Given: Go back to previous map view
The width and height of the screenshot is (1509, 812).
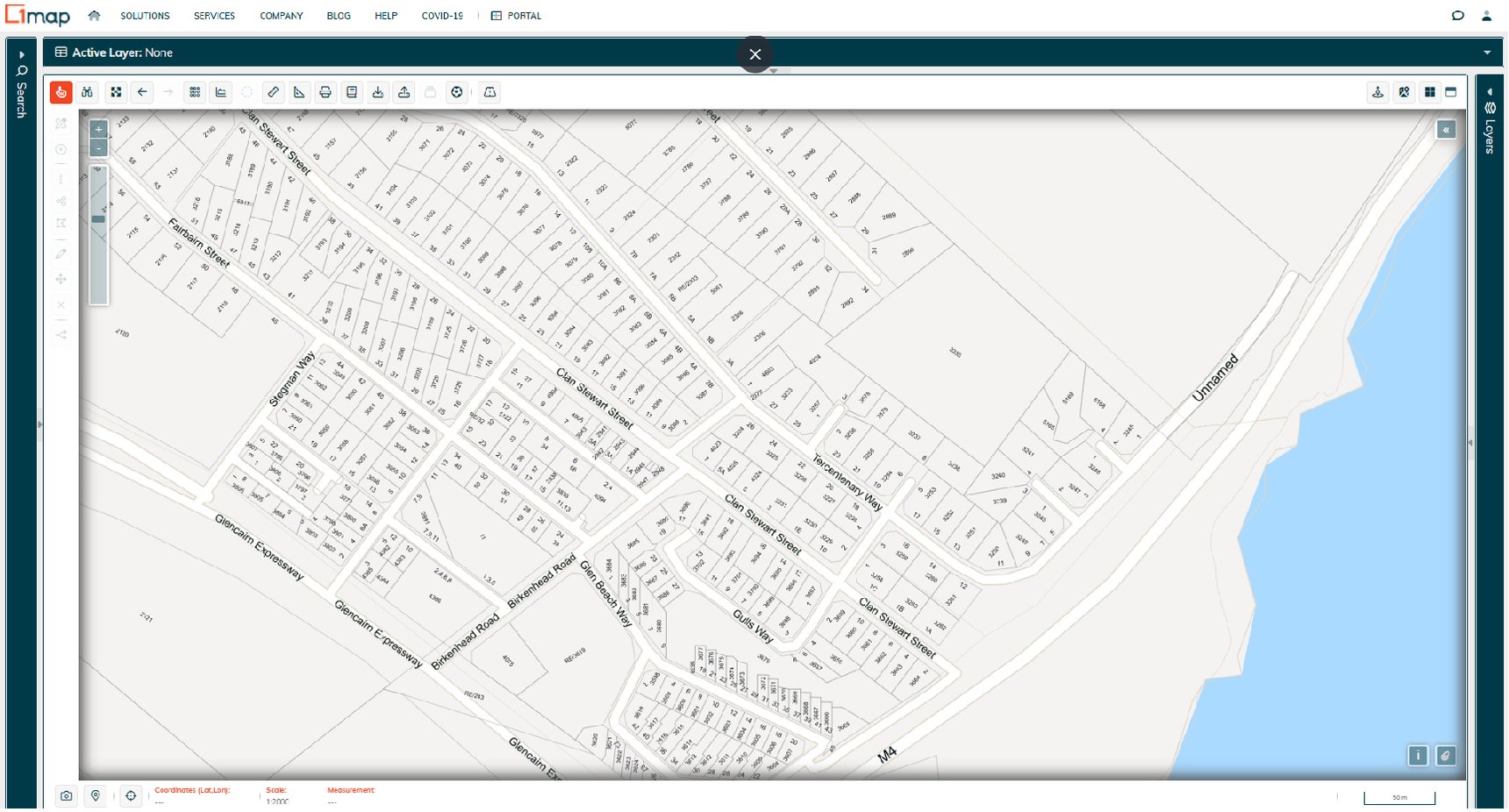Looking at the screenshot, I should click(x=142, y=92).
